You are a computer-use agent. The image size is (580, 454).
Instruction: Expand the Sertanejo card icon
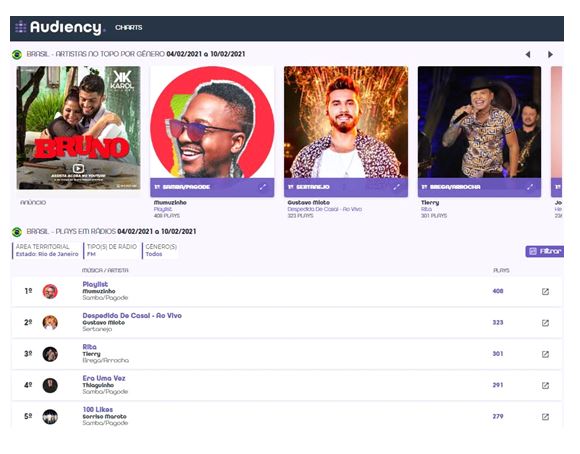397,187
